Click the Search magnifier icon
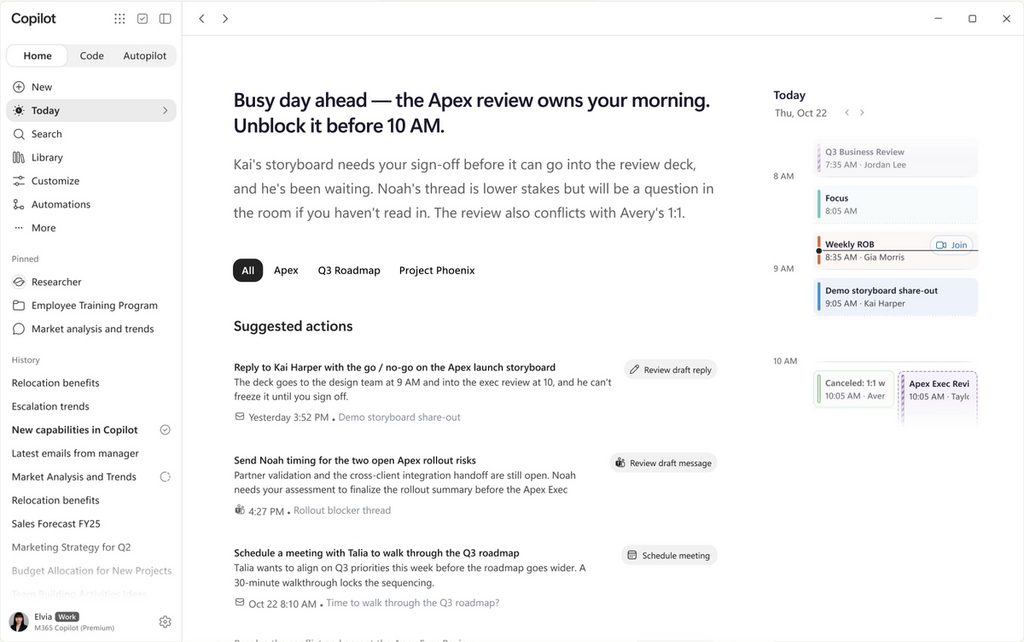 [19, 134]
